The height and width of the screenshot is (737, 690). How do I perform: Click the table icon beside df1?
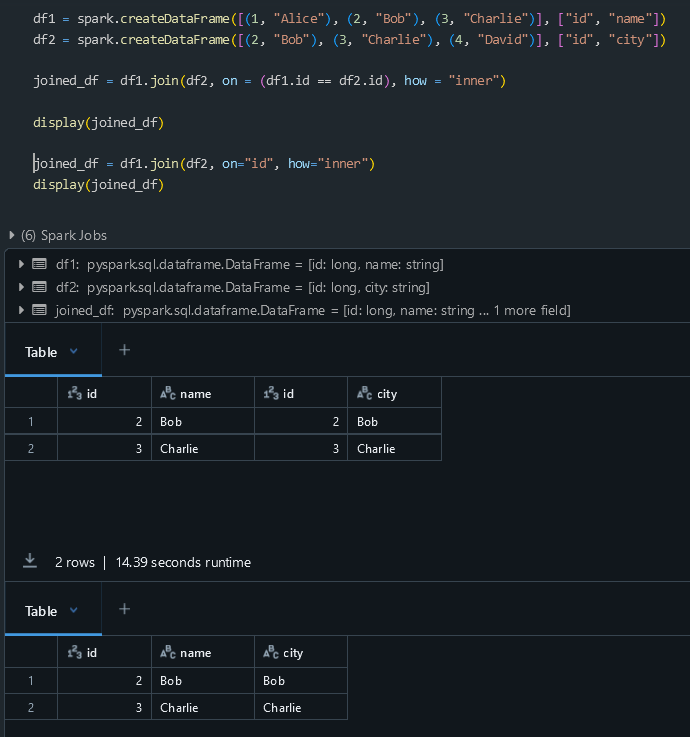[39, 264]
